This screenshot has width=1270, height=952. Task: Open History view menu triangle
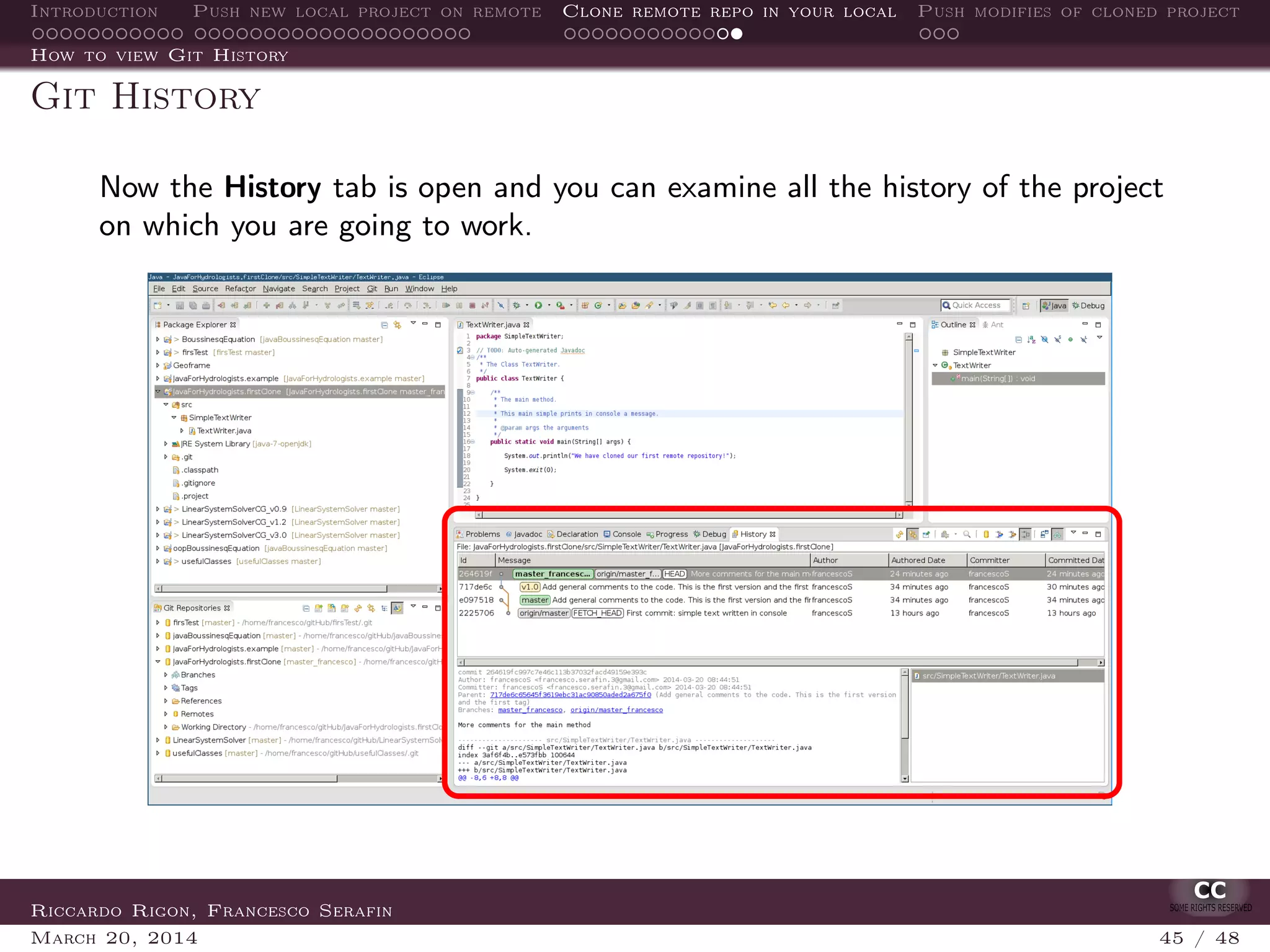(1073, 533)
